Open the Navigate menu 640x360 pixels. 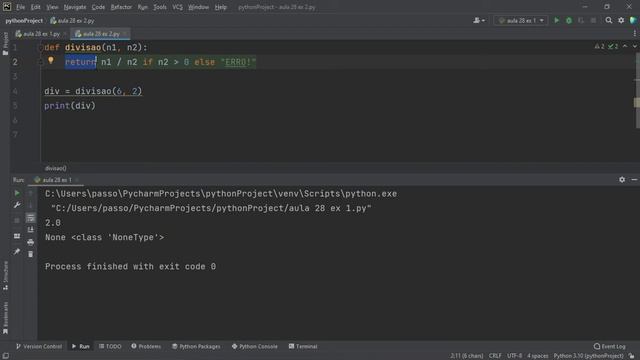point(75,7)
